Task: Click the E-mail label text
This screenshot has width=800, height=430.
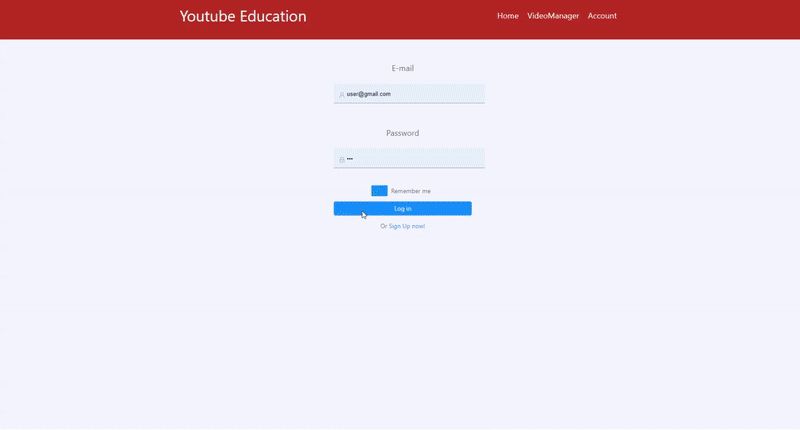Action: (x=403, y=68)
